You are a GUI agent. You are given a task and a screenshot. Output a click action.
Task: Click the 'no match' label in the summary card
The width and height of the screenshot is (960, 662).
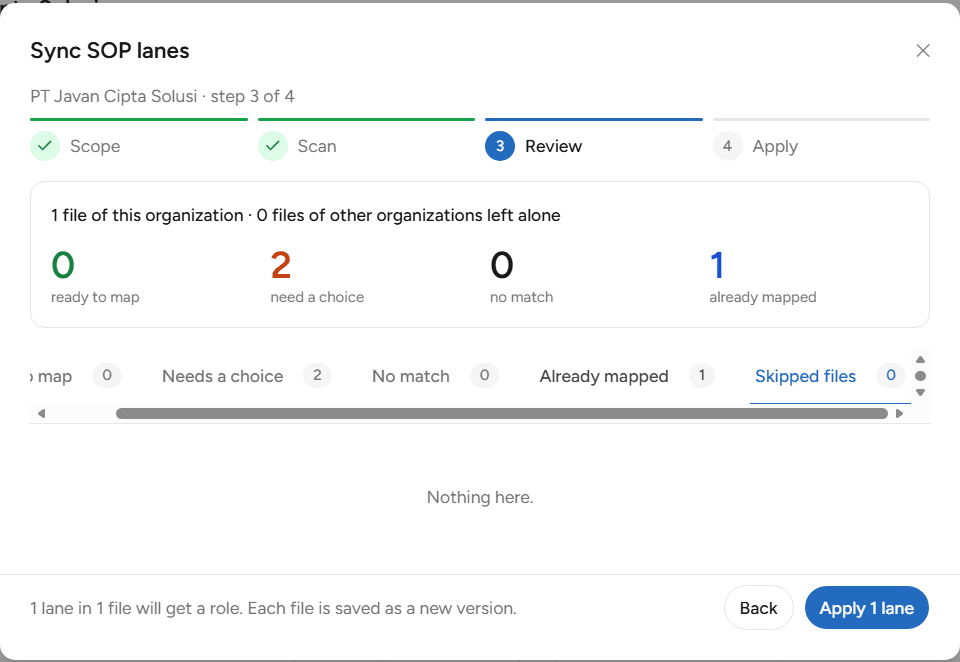pyautogui.click(x=522, y=297)
